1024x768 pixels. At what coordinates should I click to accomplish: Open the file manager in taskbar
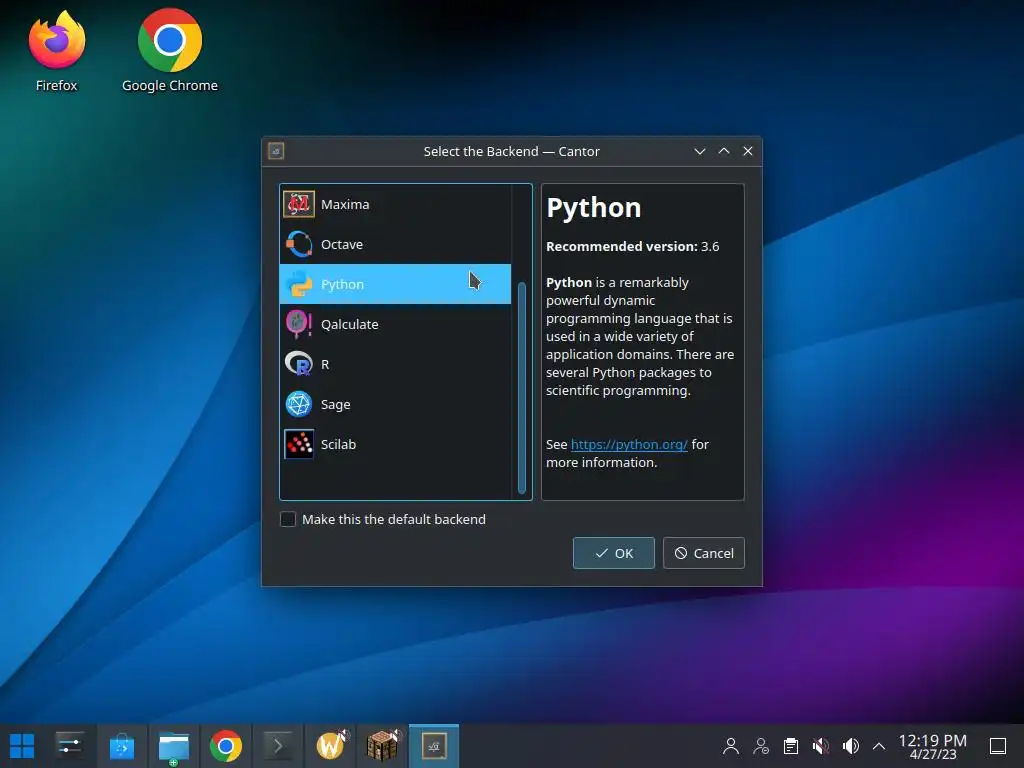174,746
